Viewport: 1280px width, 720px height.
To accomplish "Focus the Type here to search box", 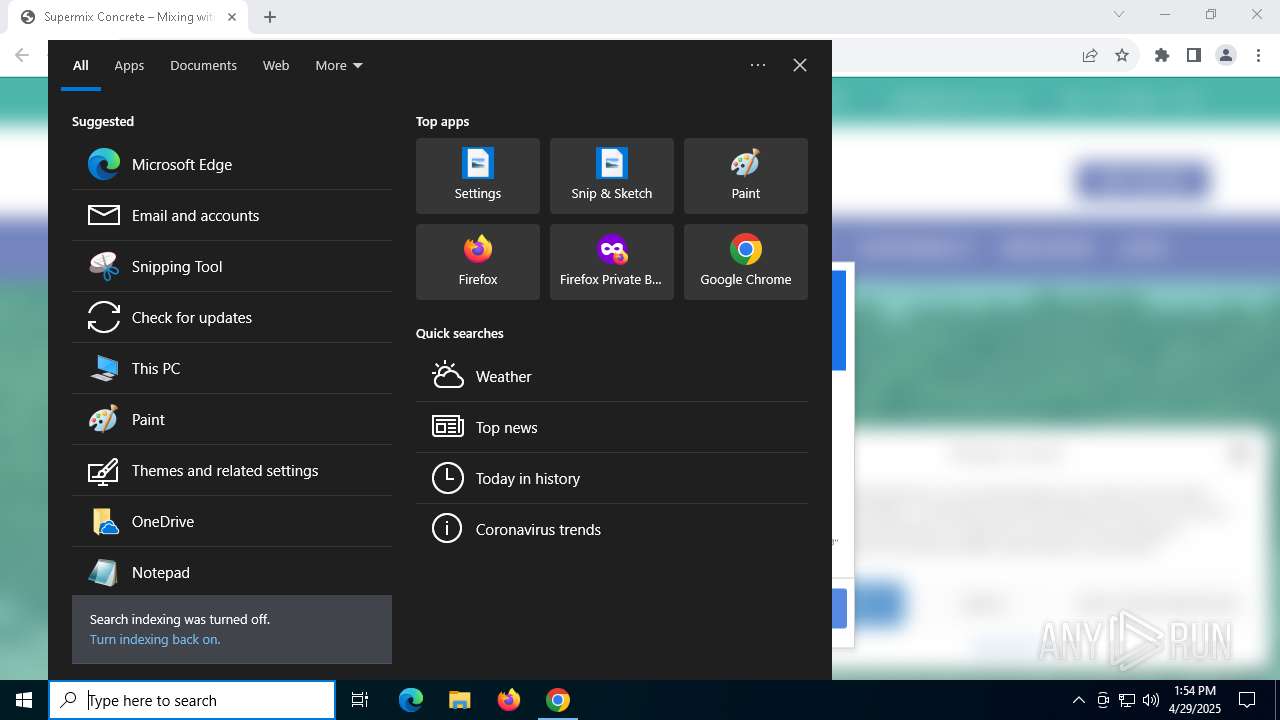I will point(192,700).
